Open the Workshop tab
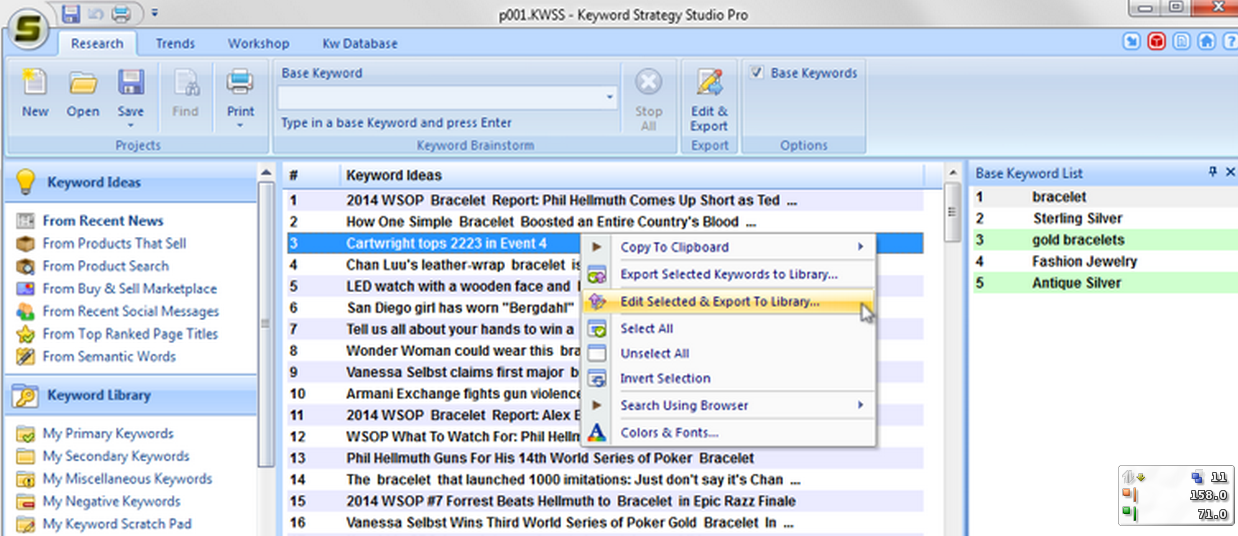Viewport: 1238px width, 536px height. click(258, 44)
